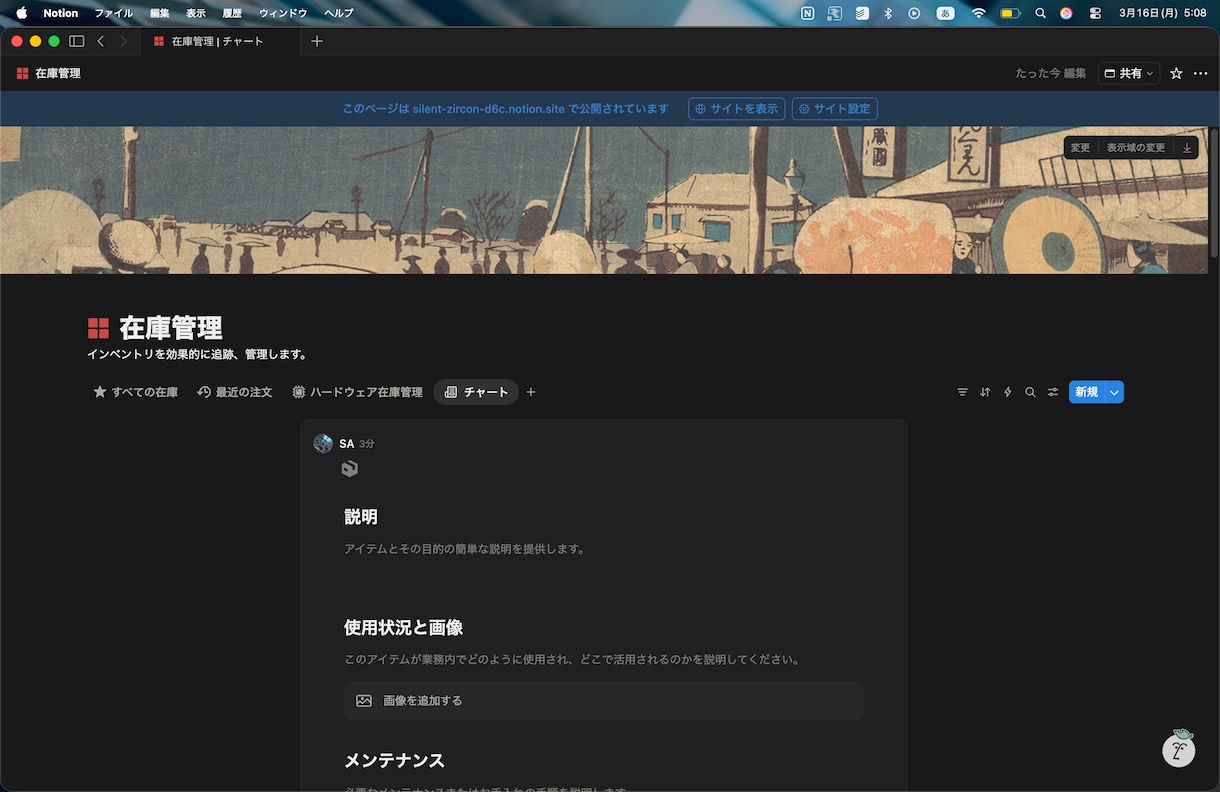Open the automations lightning icon
Image resolution: width=1220 pixels, height=792 pixels.
1007,392
